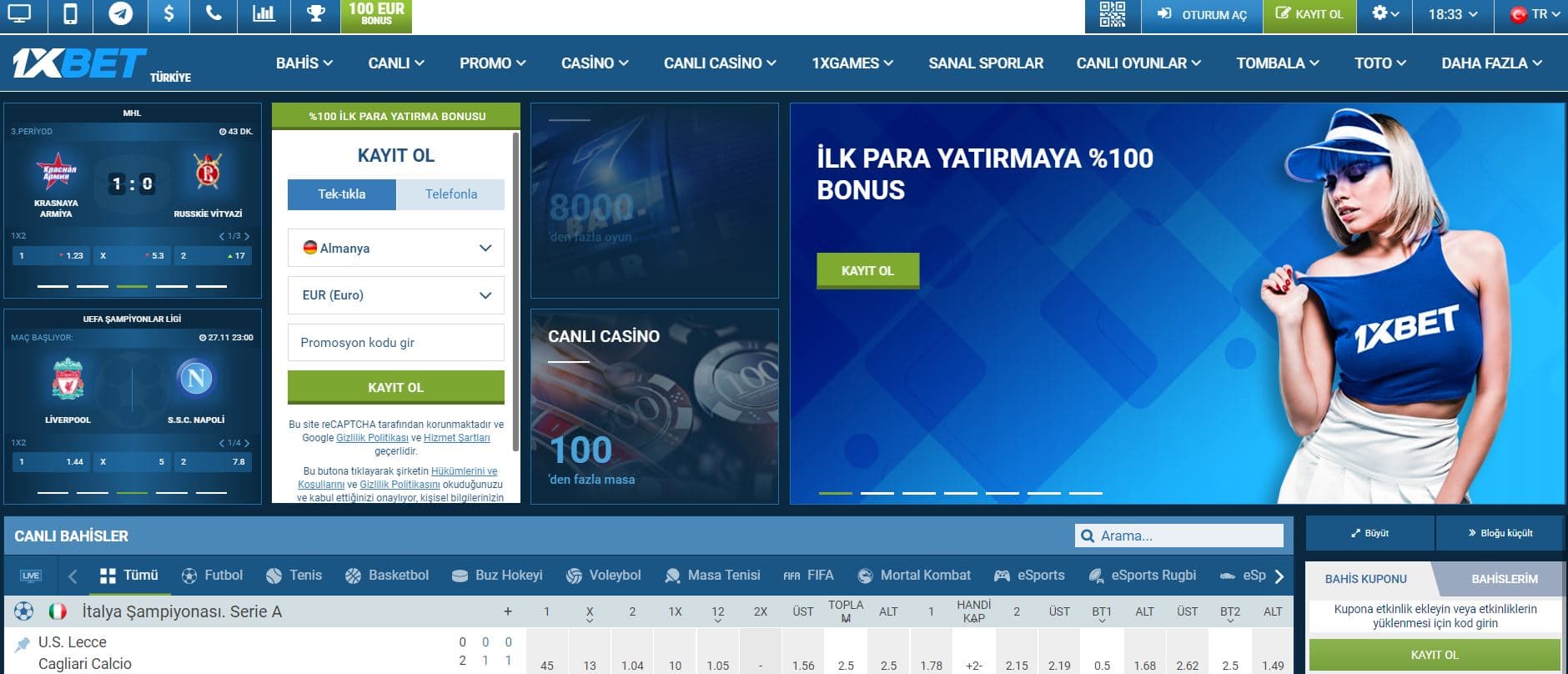1568x674 pixels.
Task: Click KAYIT OL in the registration form
Action: point(396,388)
